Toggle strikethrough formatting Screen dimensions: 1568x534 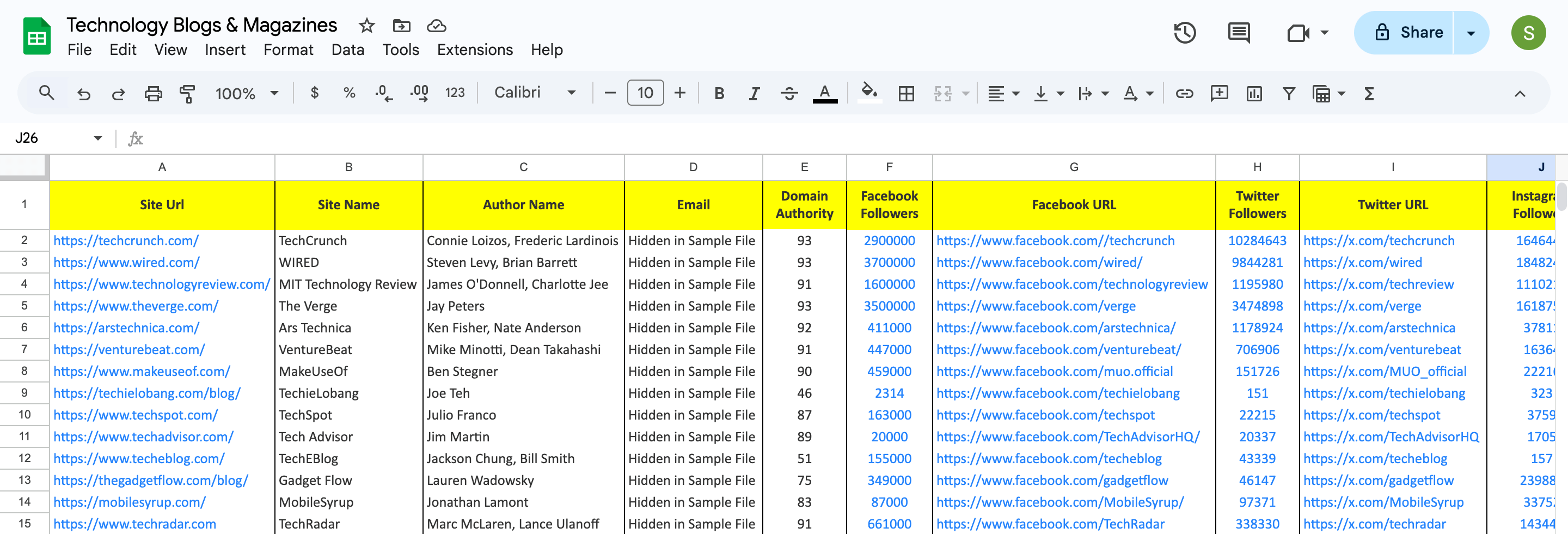tap(789, 93)
